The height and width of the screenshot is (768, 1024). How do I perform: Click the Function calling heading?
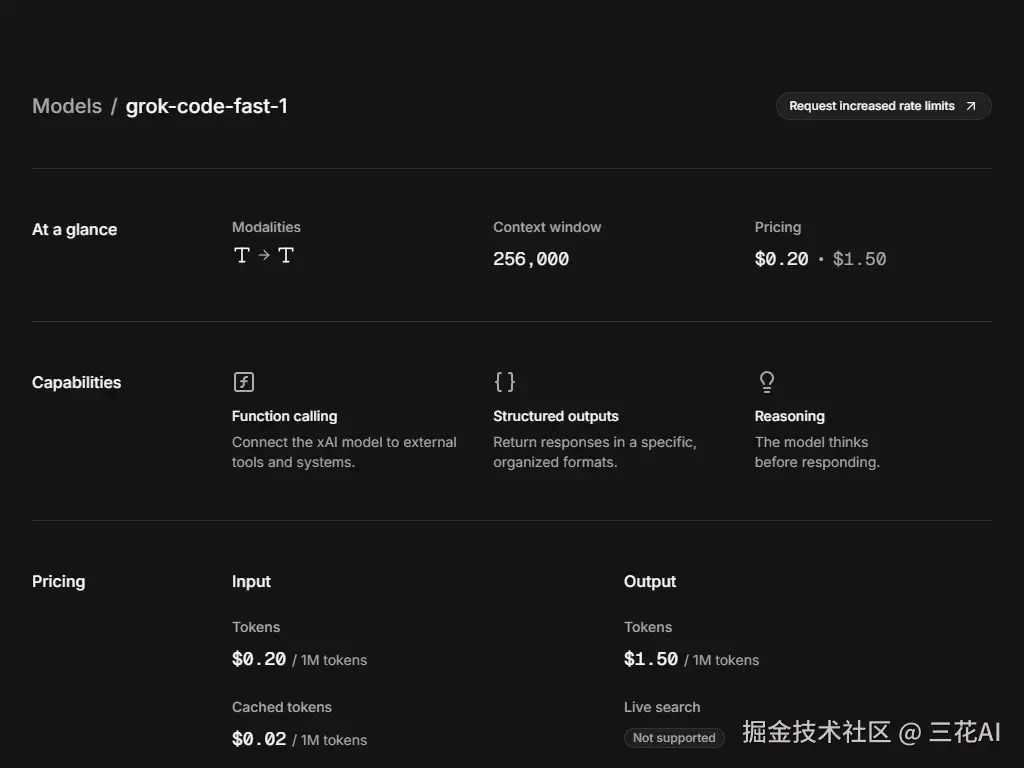[285, 416]
